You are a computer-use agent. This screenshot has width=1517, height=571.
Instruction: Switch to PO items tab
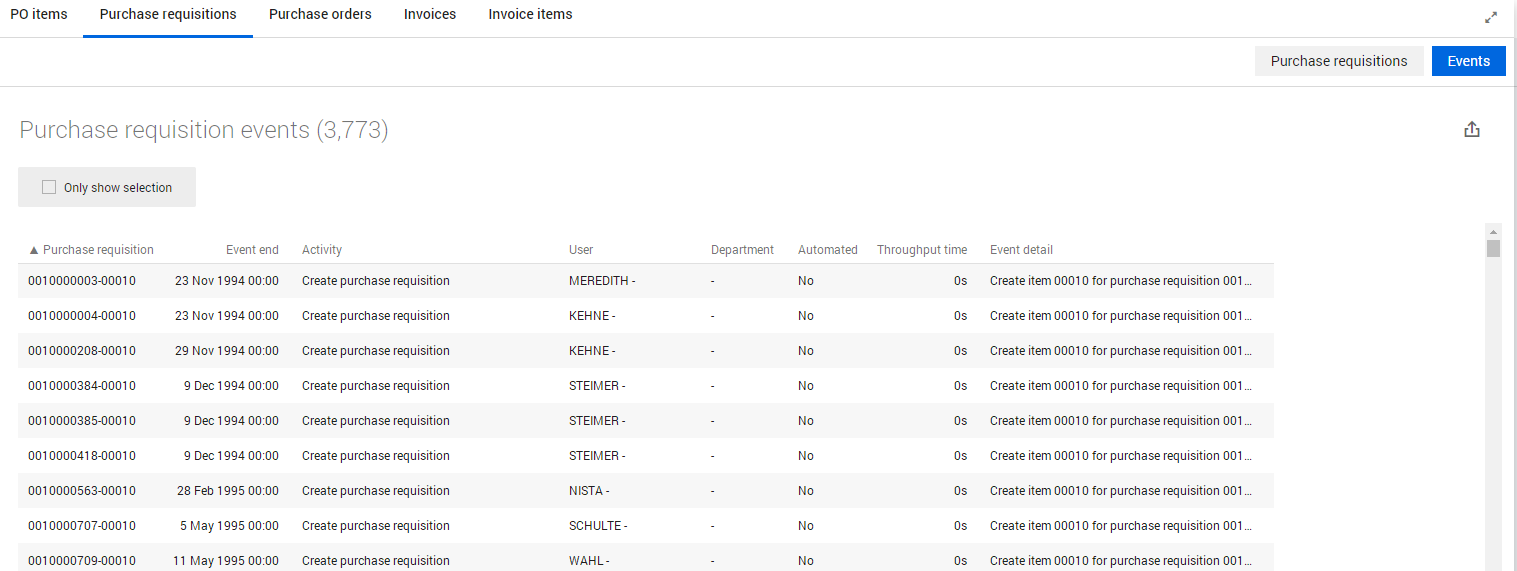(39, 15)
